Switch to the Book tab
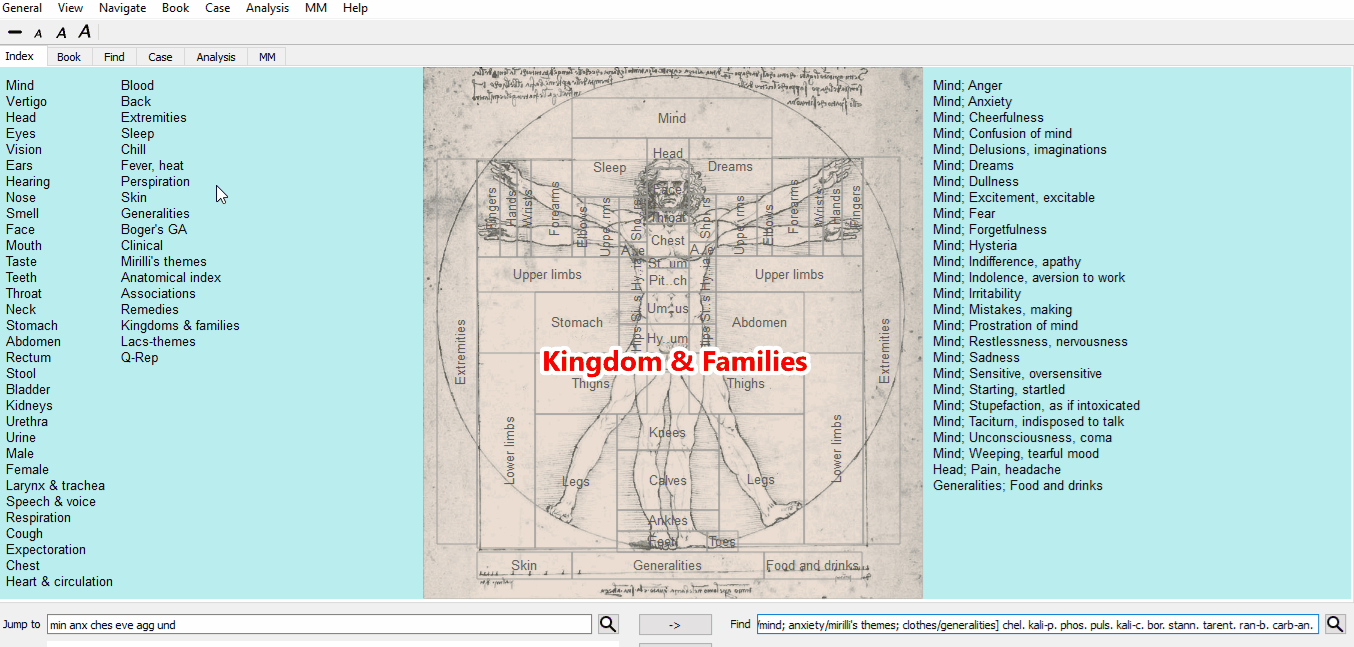Viewport: 1354px width, 647px height. click(x=69, y=57)
